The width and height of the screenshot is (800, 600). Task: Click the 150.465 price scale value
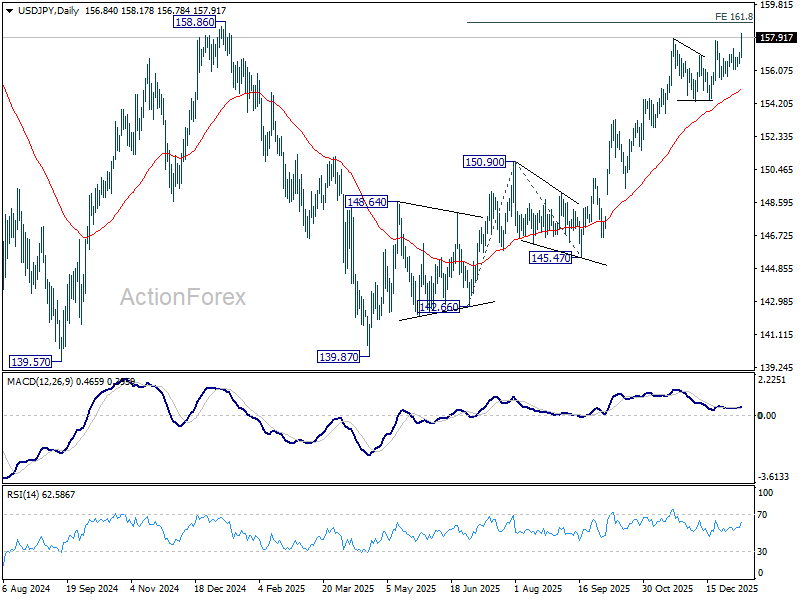(777, 169)
